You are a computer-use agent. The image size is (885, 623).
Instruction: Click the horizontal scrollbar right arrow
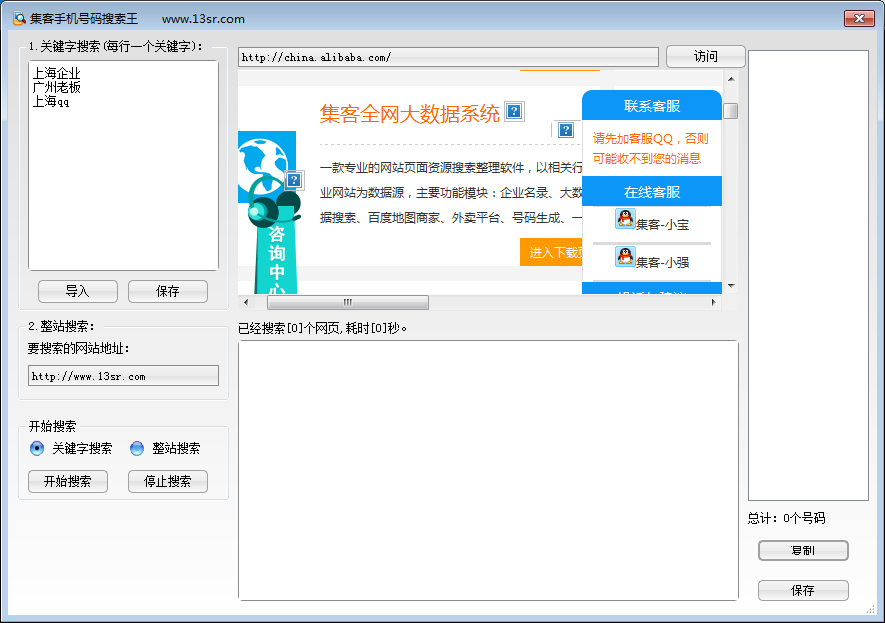(713, 302)
